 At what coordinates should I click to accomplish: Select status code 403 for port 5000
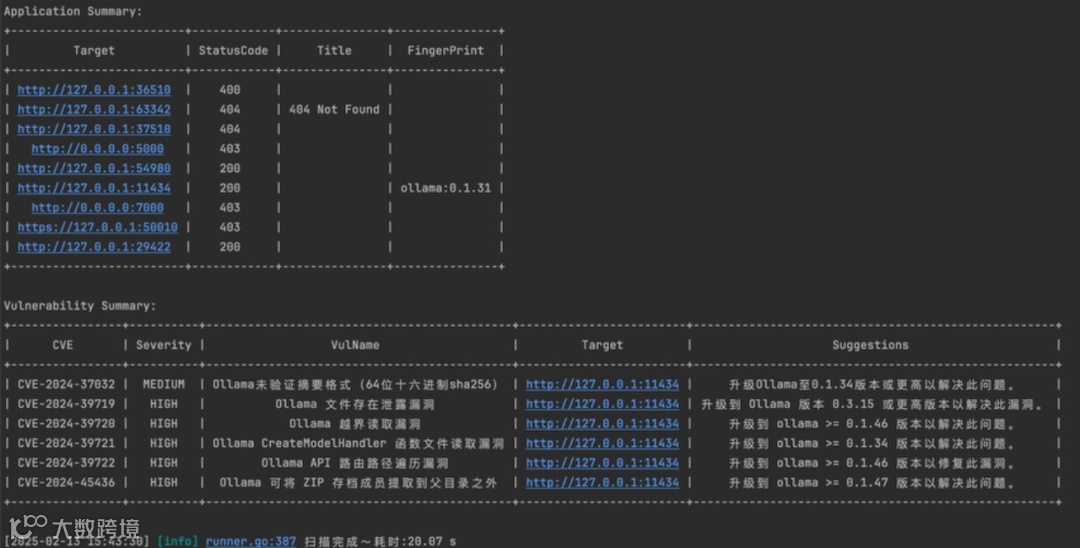tap(230, 149)
